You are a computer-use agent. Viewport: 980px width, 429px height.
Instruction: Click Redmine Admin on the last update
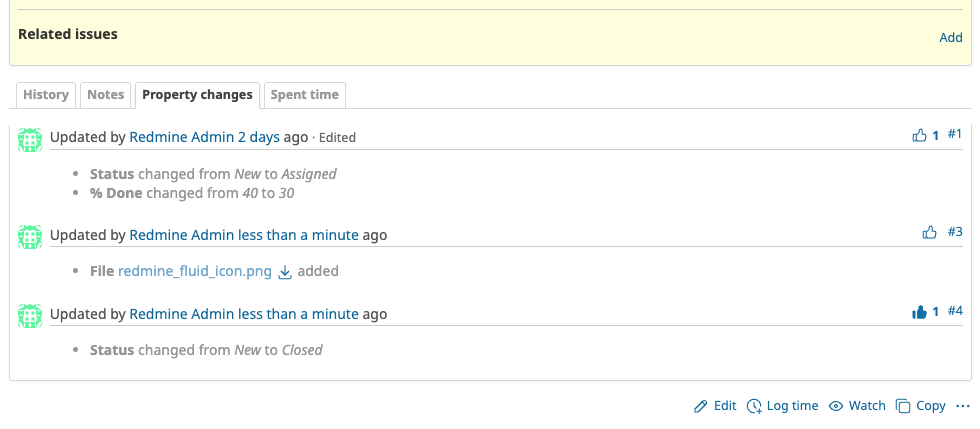[x=181, y=314]
